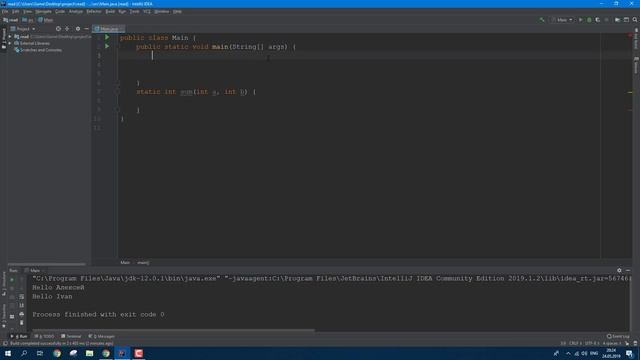Open the View menu
This screenshot has height=360, width=640.
point(27,11)
